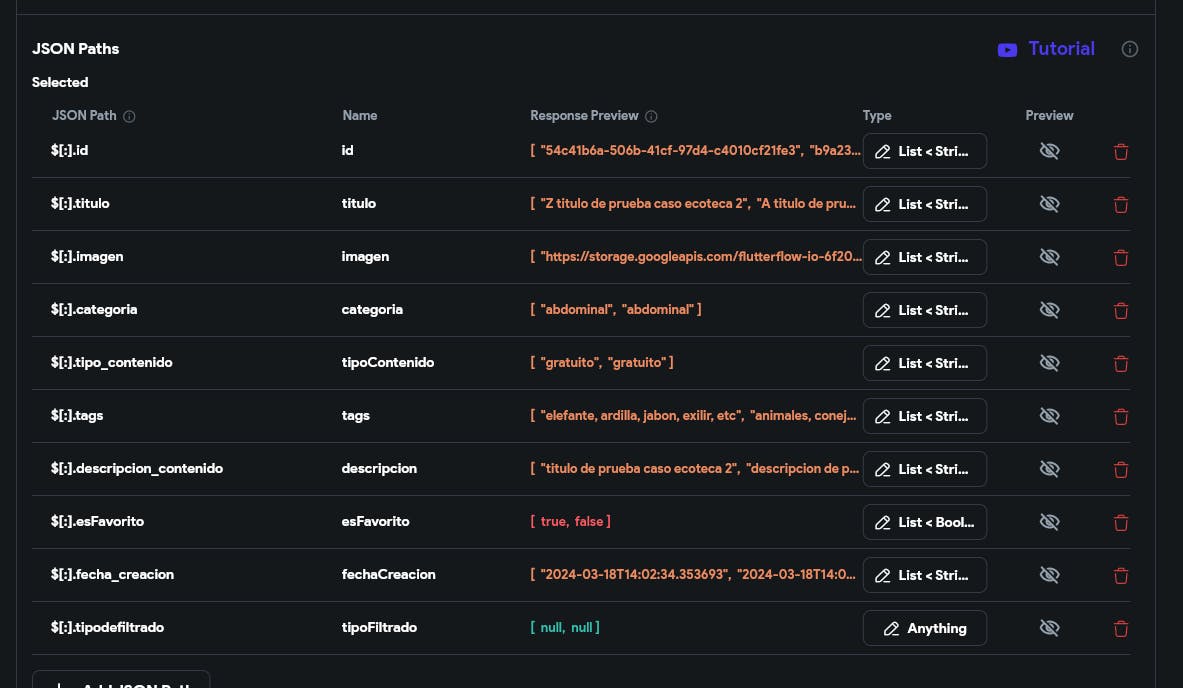The width and height of the screenshot is (1183, 688).
Task: Click info icon beside Response Preview header
Action: 651,116
